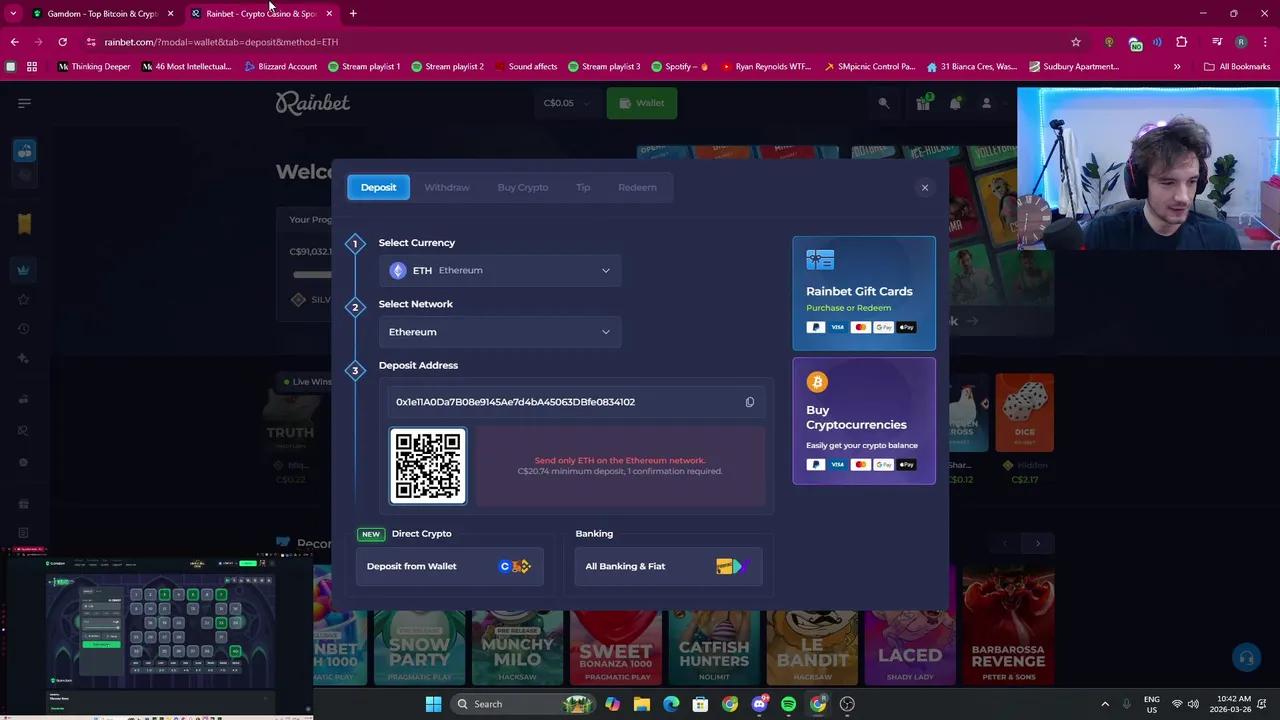Open the All Bookmarks folder
This screenshot has height=720, width=1280.
click(x=1237, y=67)
